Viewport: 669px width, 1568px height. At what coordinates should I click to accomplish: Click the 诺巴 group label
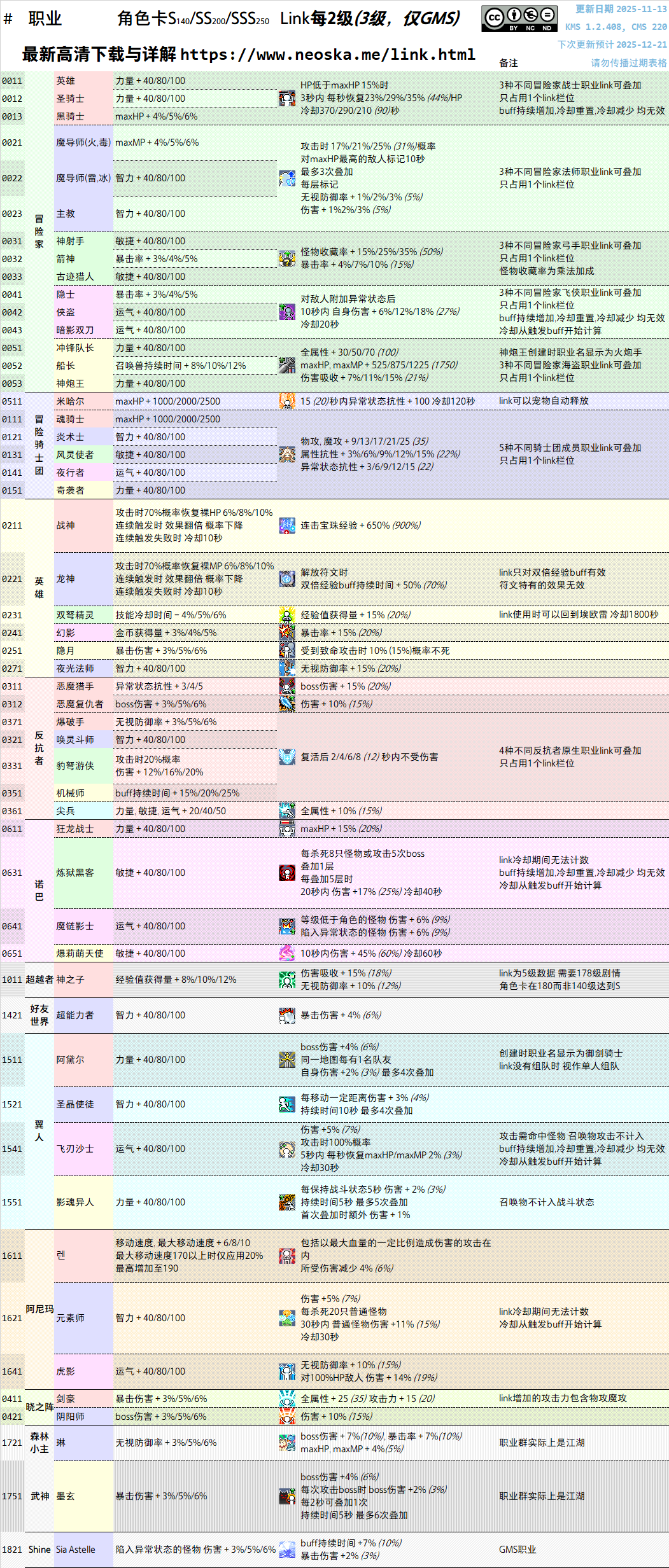(x=39, y=891)
